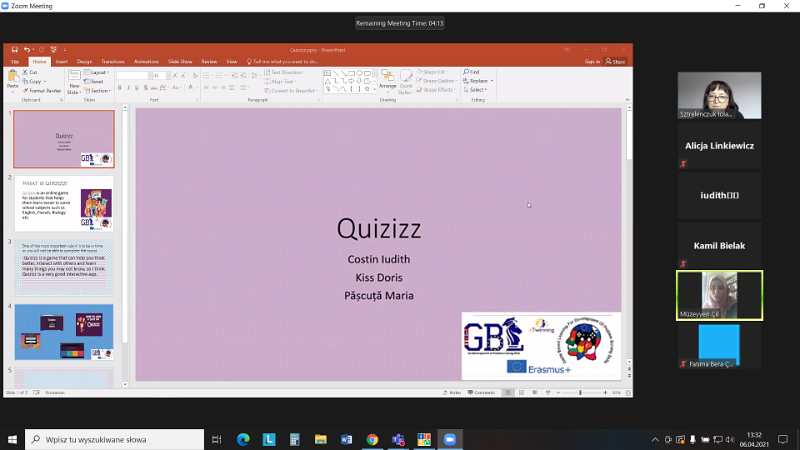
Task: Toggle Comments pane in status bar
Action: click(482, 393)
